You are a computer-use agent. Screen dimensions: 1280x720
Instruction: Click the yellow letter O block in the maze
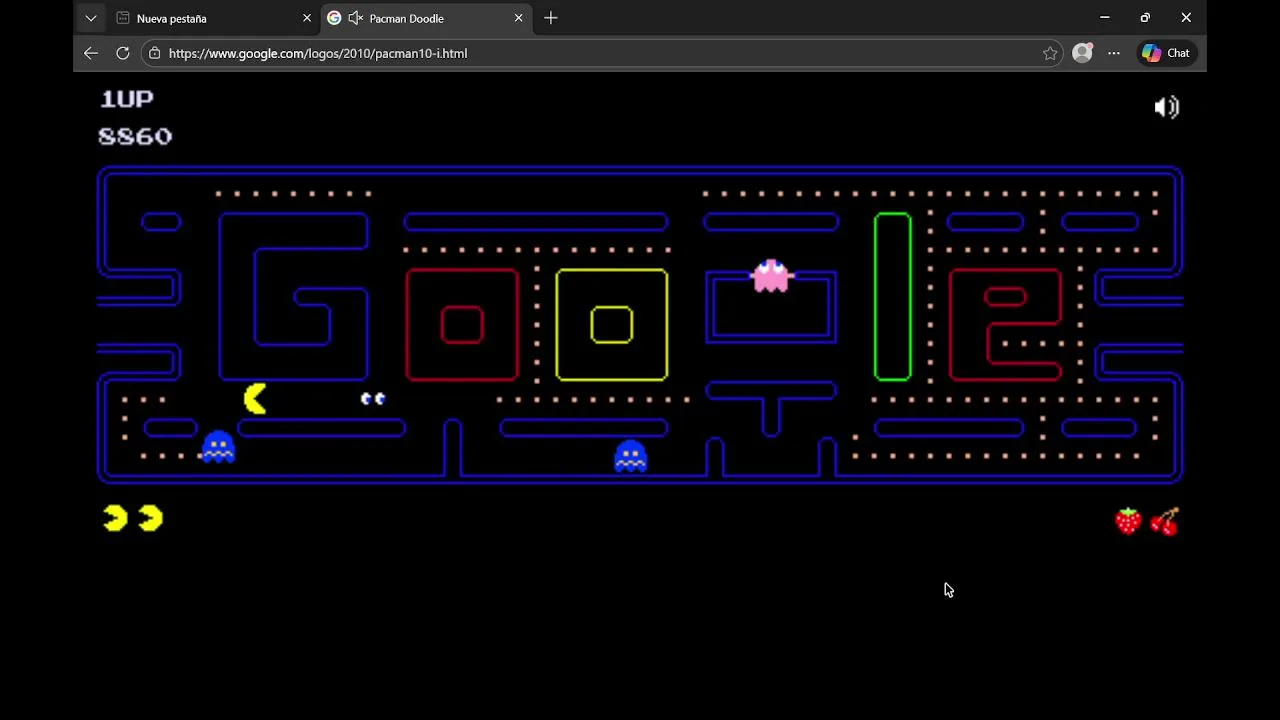612,325
